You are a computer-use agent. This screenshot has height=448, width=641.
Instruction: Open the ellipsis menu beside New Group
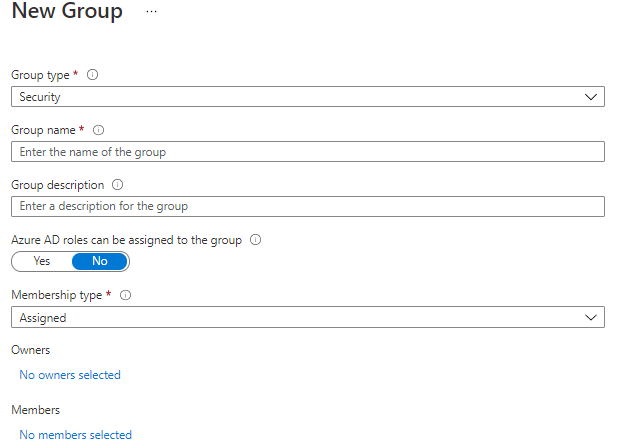[x=151, y=11]
